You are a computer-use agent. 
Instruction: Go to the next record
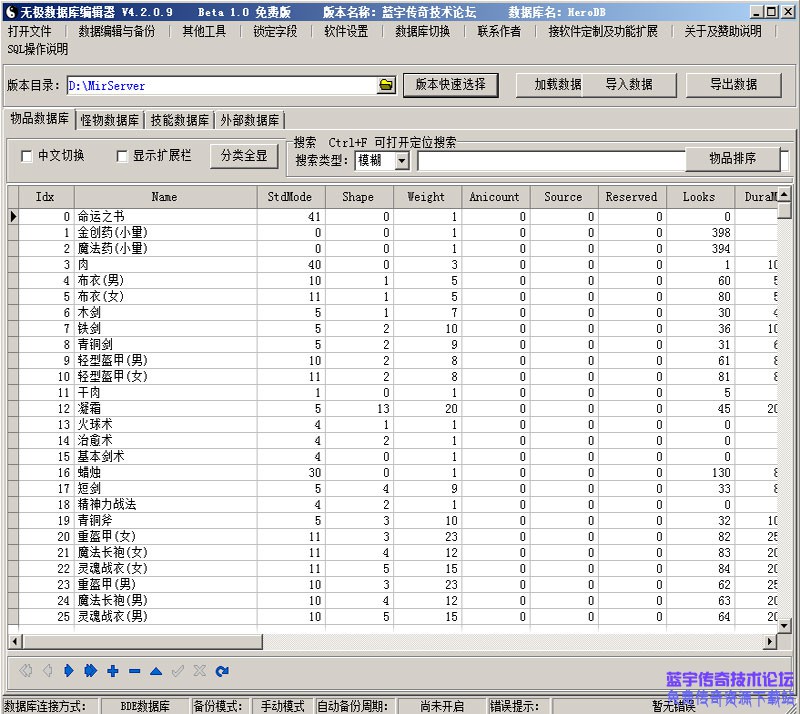click(x=69, y=671)
